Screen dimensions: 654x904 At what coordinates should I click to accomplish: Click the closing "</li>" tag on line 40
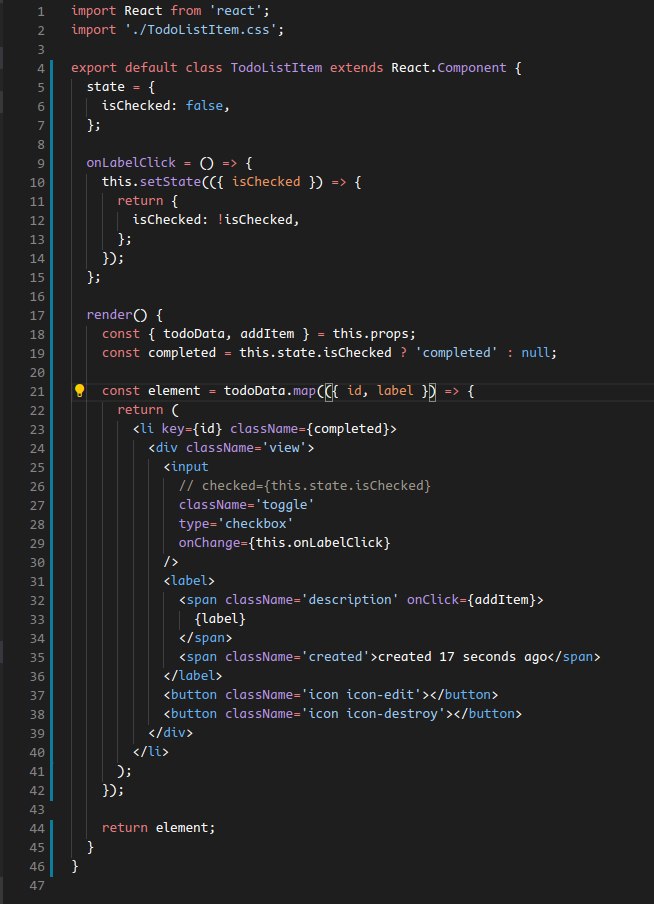tap(151, 753)
